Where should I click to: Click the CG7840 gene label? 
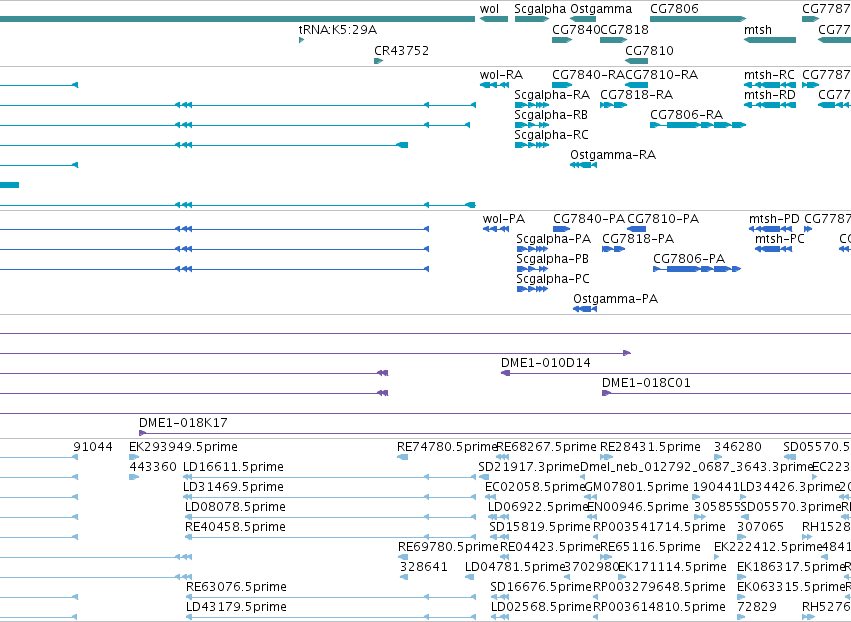(576, 29)
